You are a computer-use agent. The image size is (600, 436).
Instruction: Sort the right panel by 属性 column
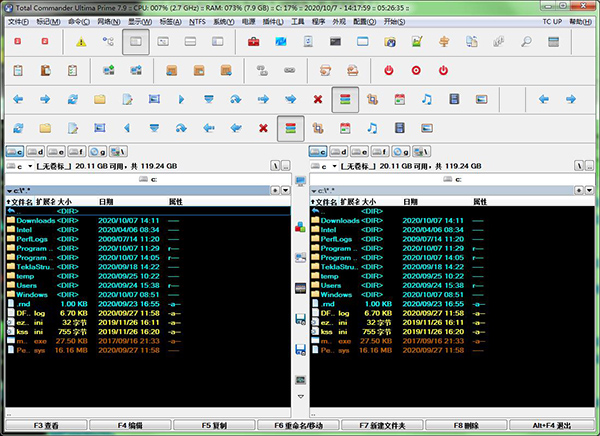point(480,202)
